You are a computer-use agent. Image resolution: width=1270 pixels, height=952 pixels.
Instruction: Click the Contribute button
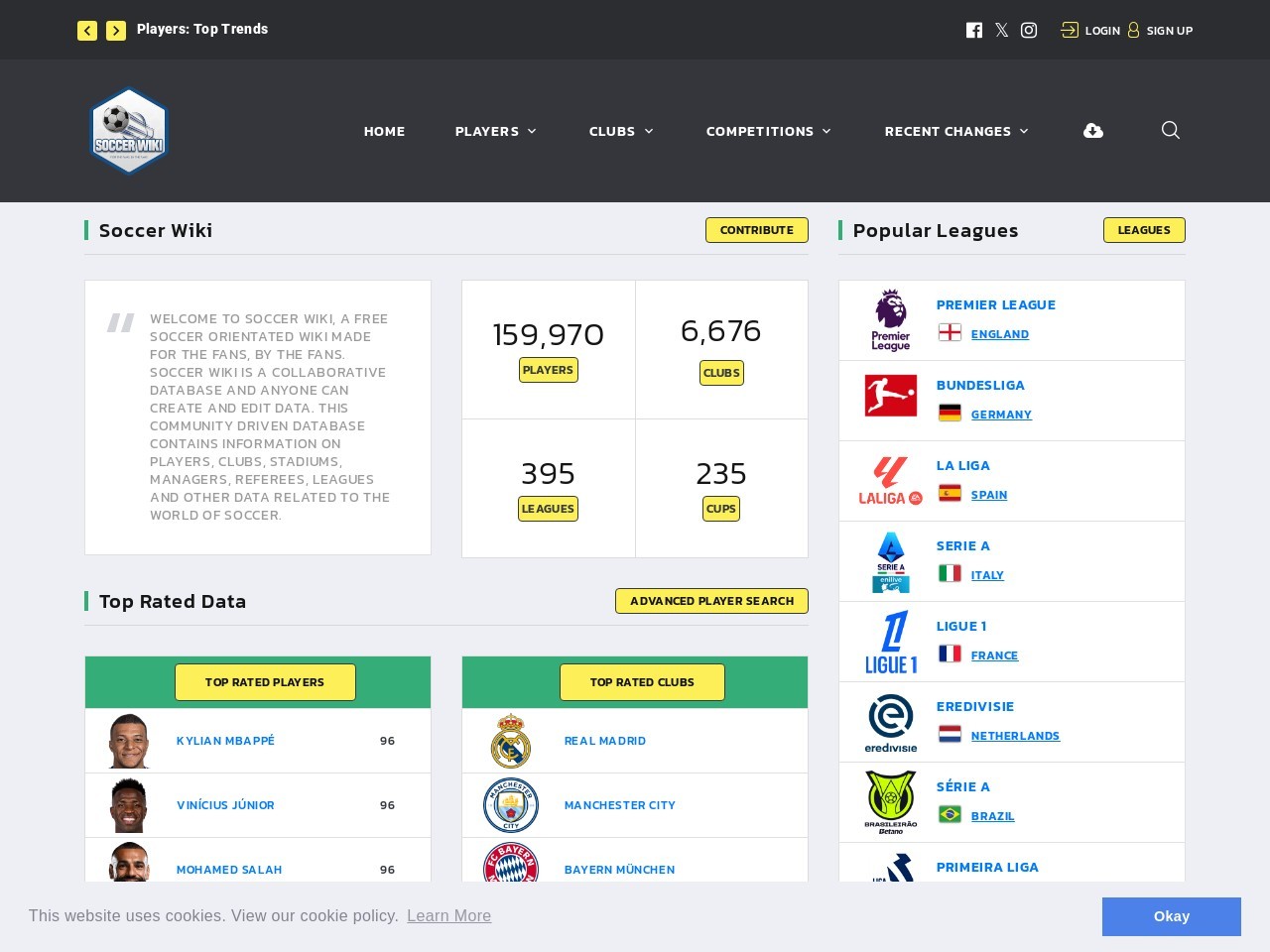pos(757,230)
